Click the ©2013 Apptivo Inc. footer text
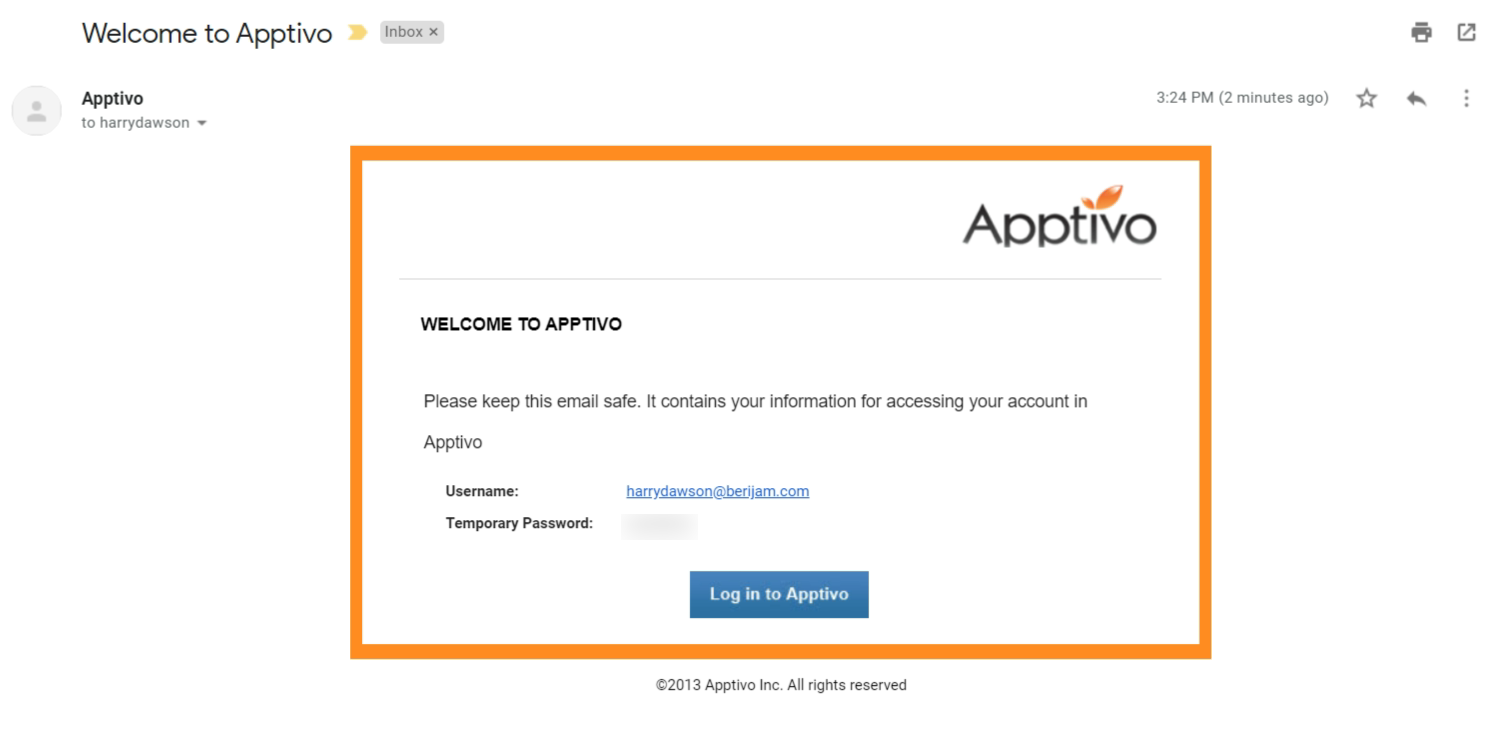 coord(781,685)
